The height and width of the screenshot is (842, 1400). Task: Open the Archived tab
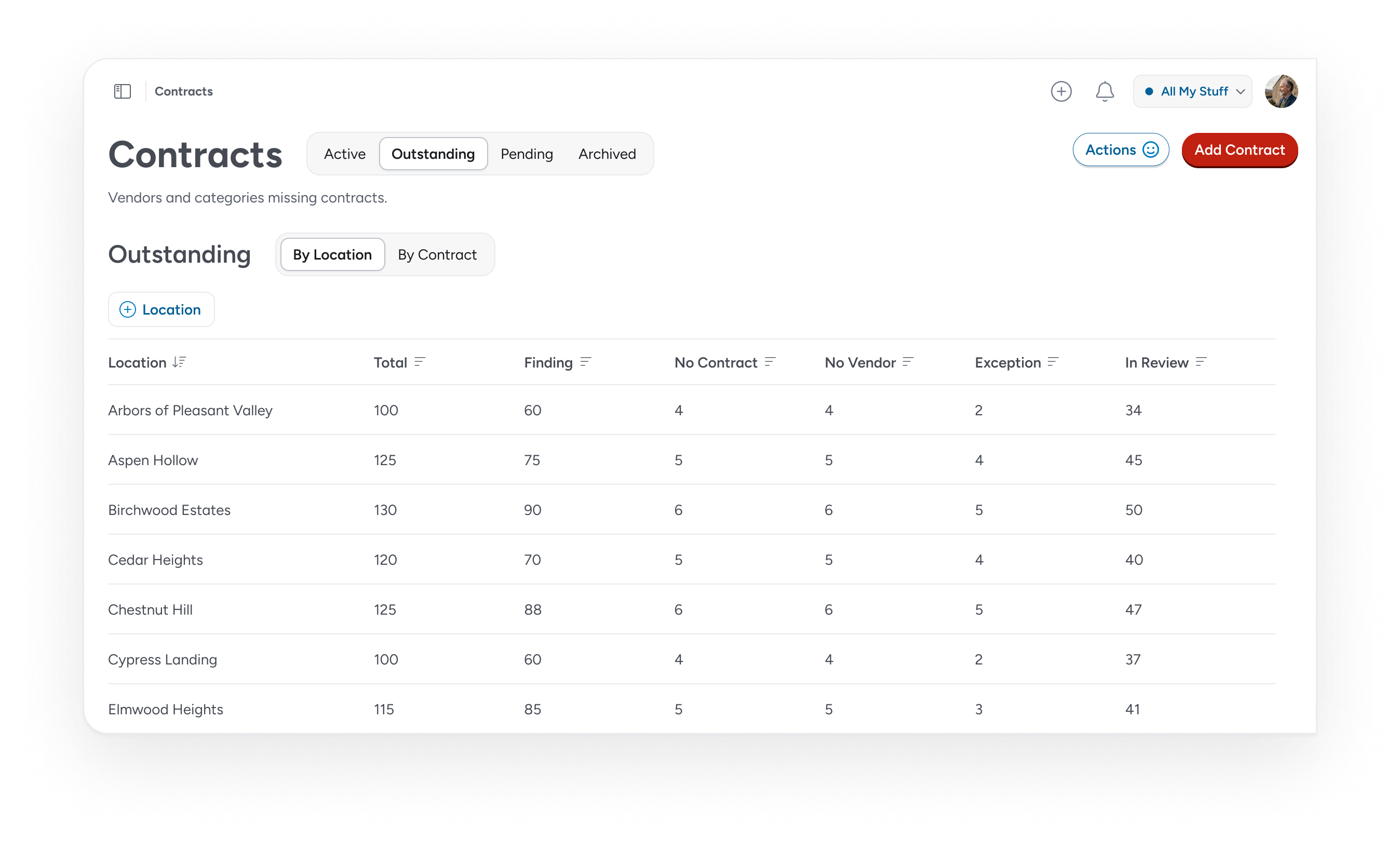(x=607, y=154)
